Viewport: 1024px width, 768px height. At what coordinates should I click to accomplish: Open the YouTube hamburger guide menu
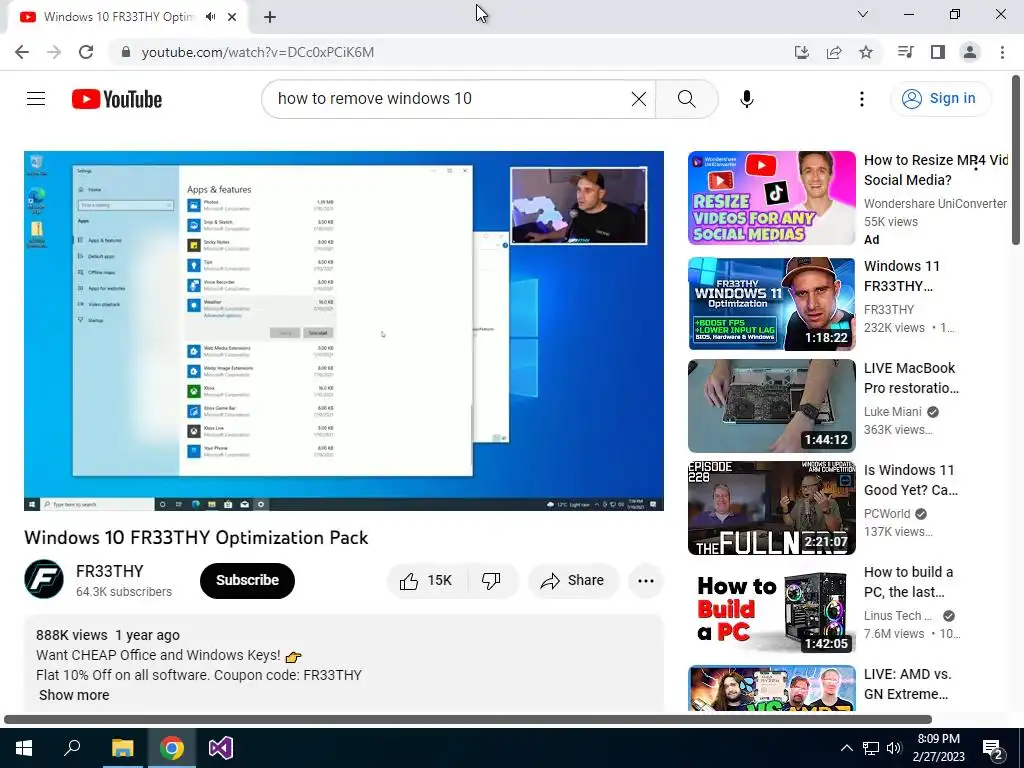coord(36,99)
